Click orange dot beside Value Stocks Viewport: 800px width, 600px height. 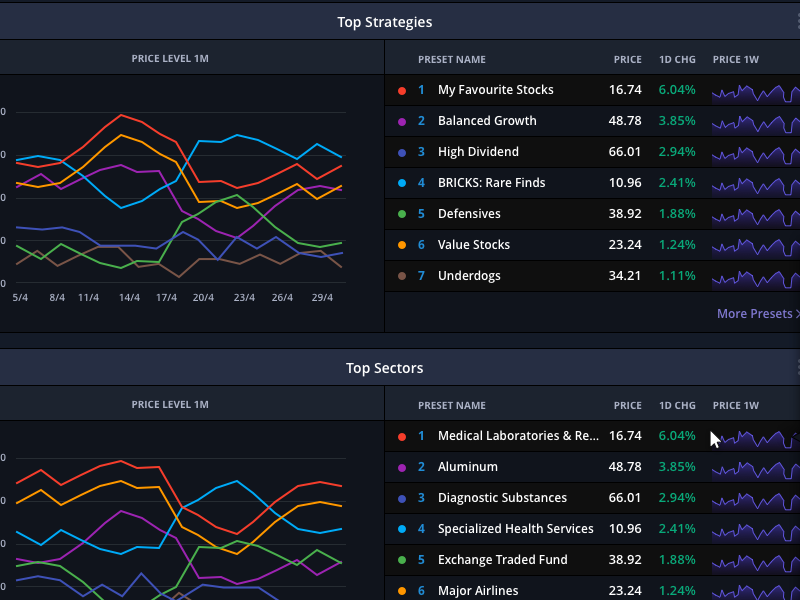[x=402, y=245]
